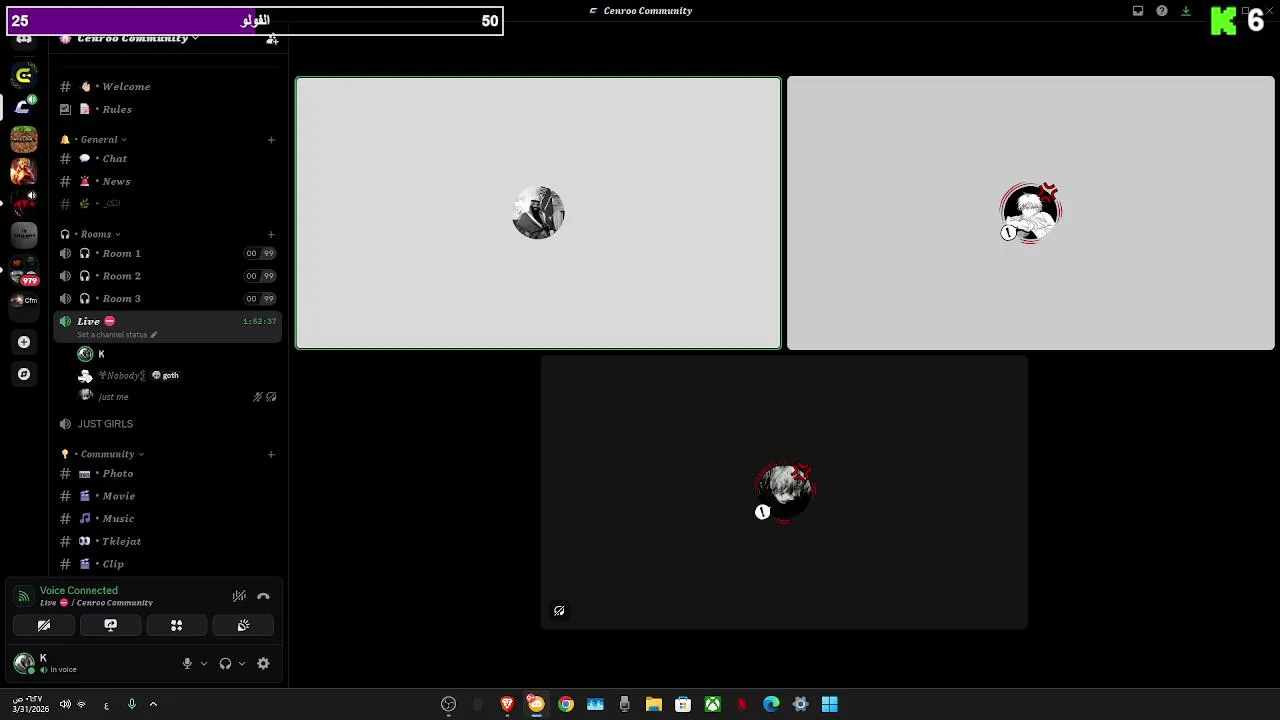Show hidden tray icons chevron
Screen dimensions: 1280x720
(x=153, y=705)
